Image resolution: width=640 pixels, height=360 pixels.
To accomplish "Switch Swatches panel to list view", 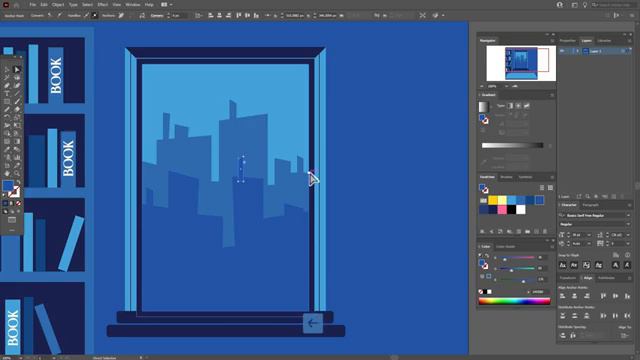I will [x=542, y=188].
